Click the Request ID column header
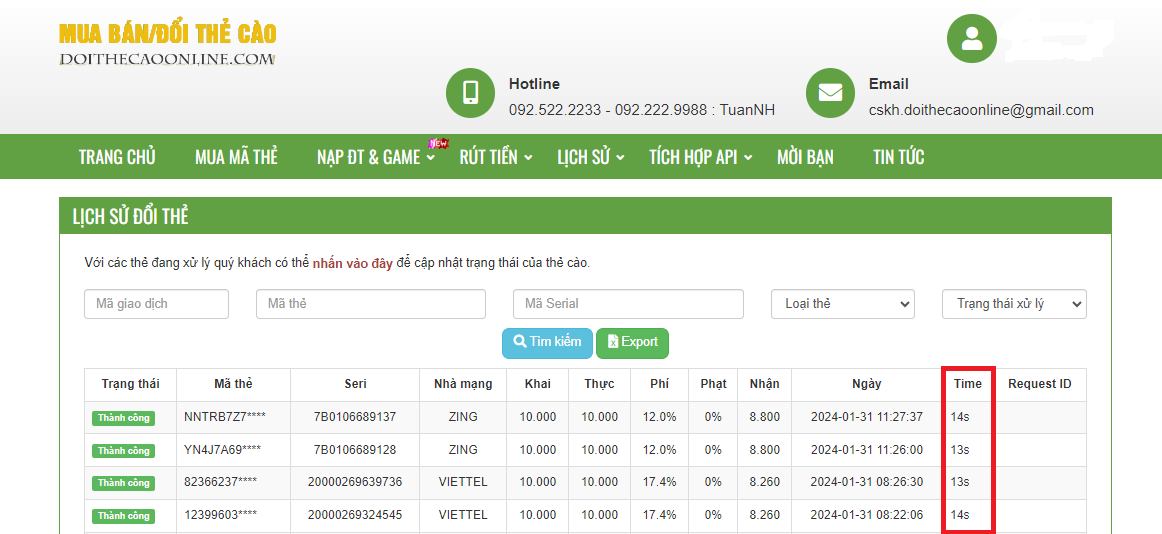The image size is (1162, 534). click(x=1039, y=384)
